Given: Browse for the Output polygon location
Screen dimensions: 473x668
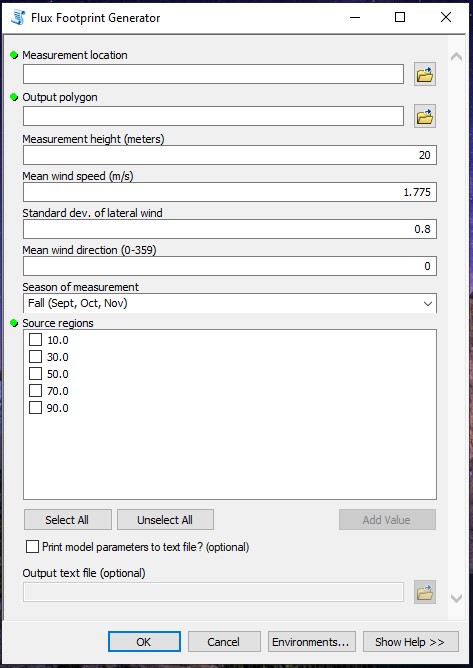Looking at the screenshot, I should [x=425, y=116].
